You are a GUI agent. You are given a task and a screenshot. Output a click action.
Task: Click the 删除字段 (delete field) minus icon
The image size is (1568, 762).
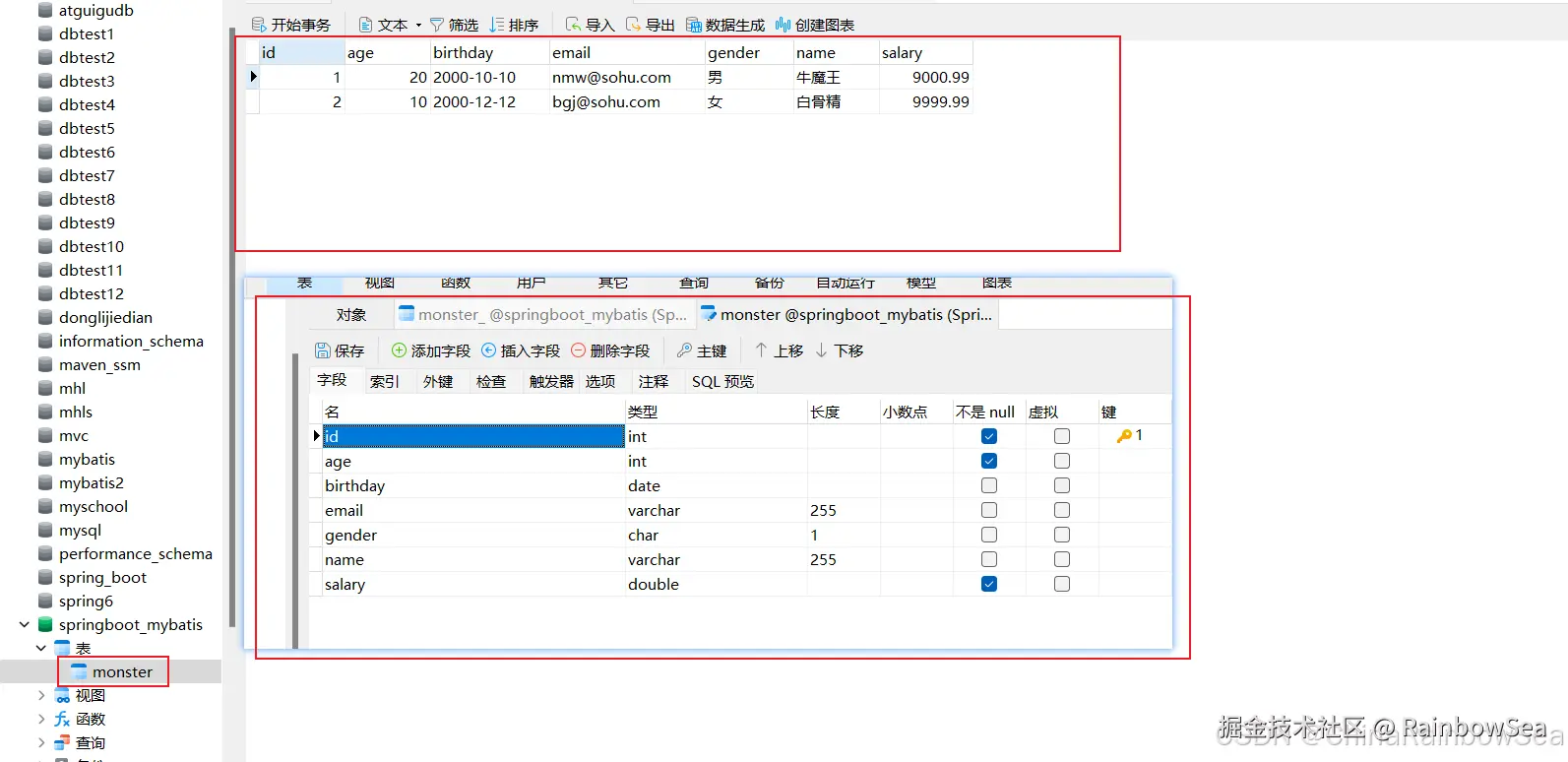click(579, 350)
